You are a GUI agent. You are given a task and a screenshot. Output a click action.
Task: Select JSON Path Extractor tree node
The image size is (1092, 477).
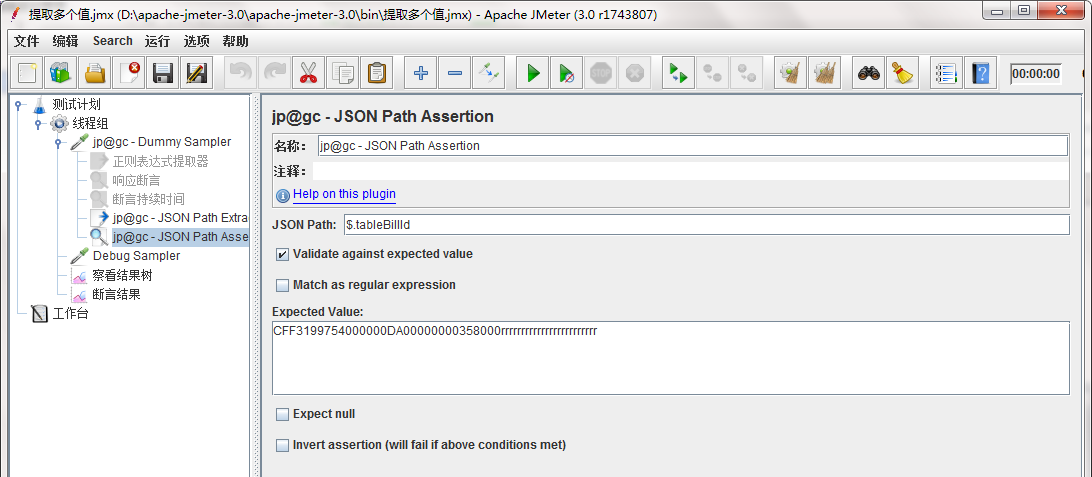click(x=180, y=218)
